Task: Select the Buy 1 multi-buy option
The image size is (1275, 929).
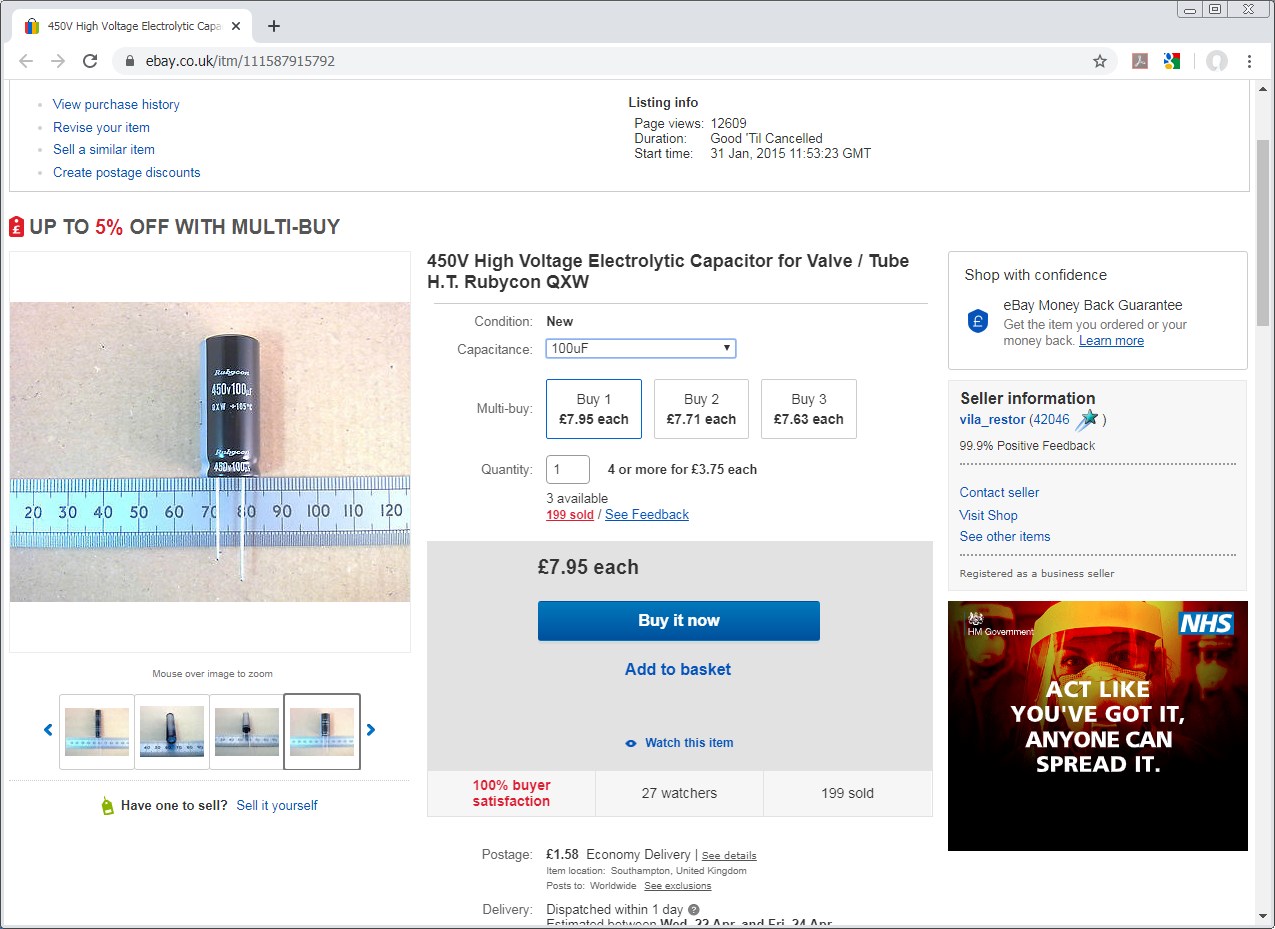Action: (593, 409)
